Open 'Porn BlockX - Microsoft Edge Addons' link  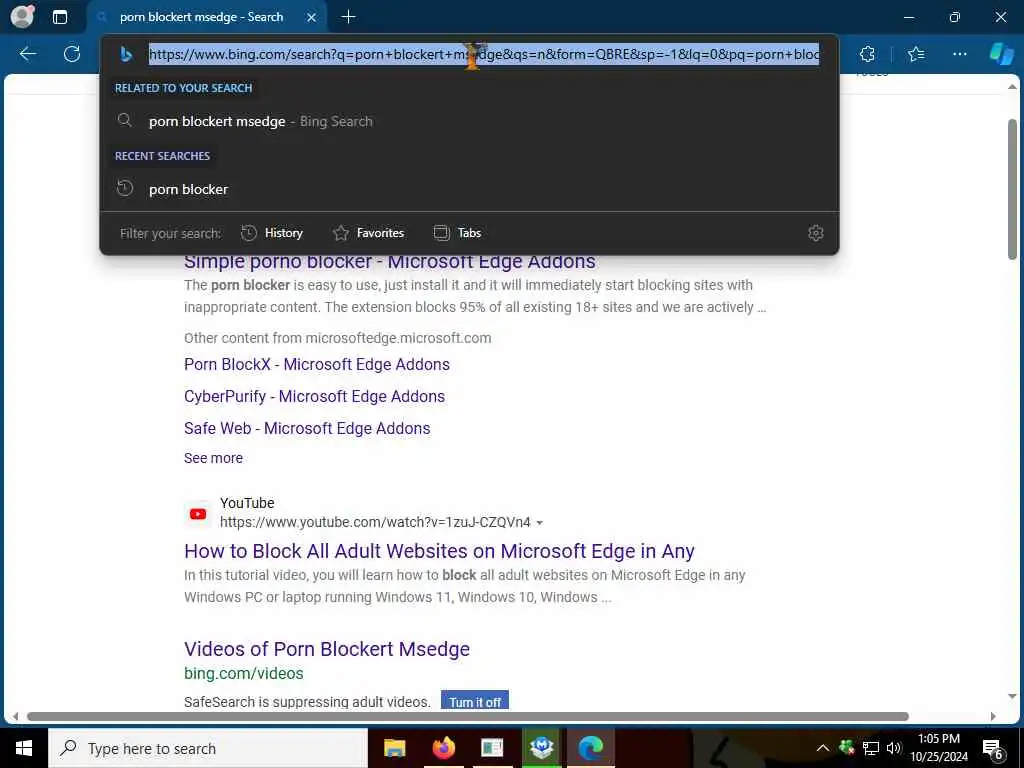(317, 364)
